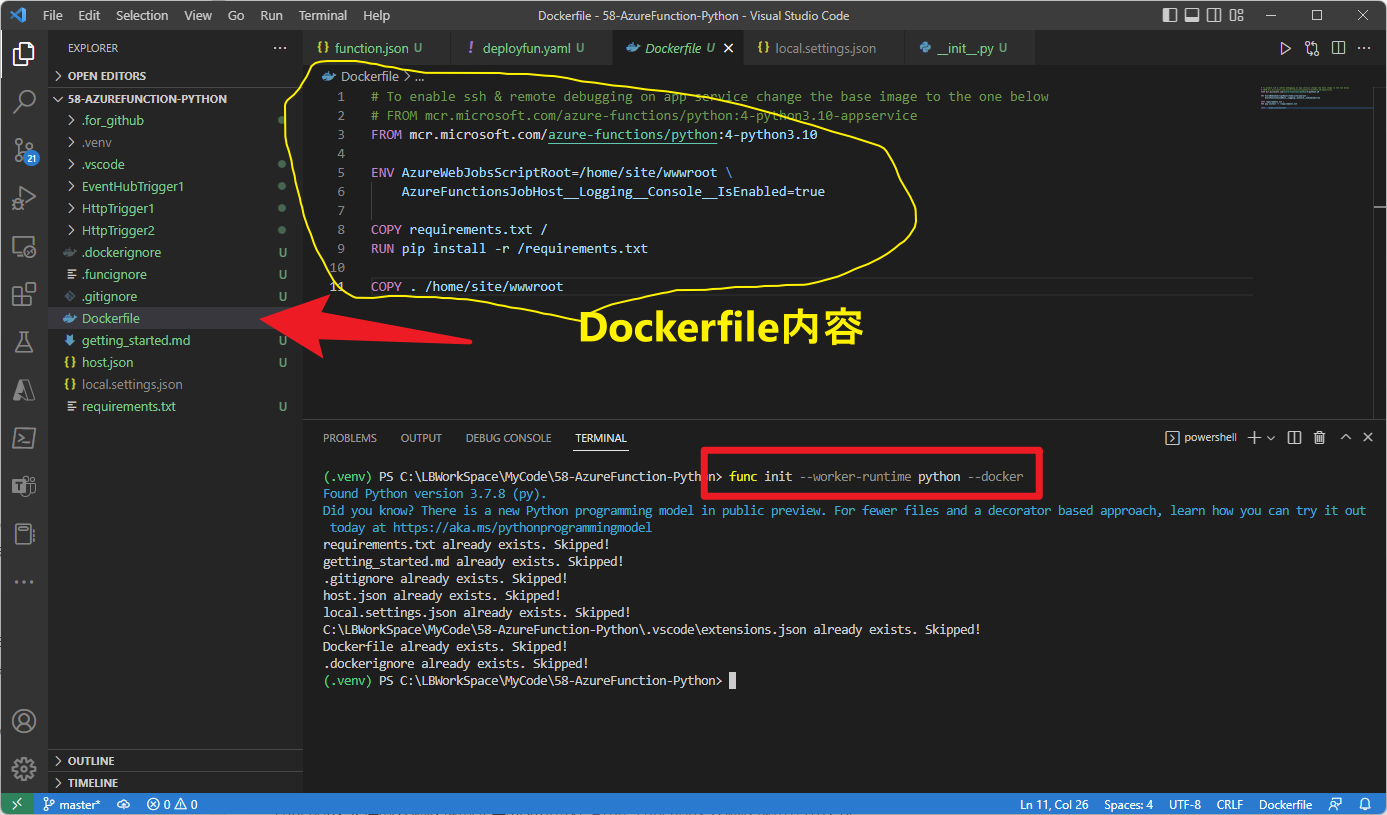The width and height of the screenshot is (1387, 815).
Task: Open the Azure view icon
Action: (24, 390)
